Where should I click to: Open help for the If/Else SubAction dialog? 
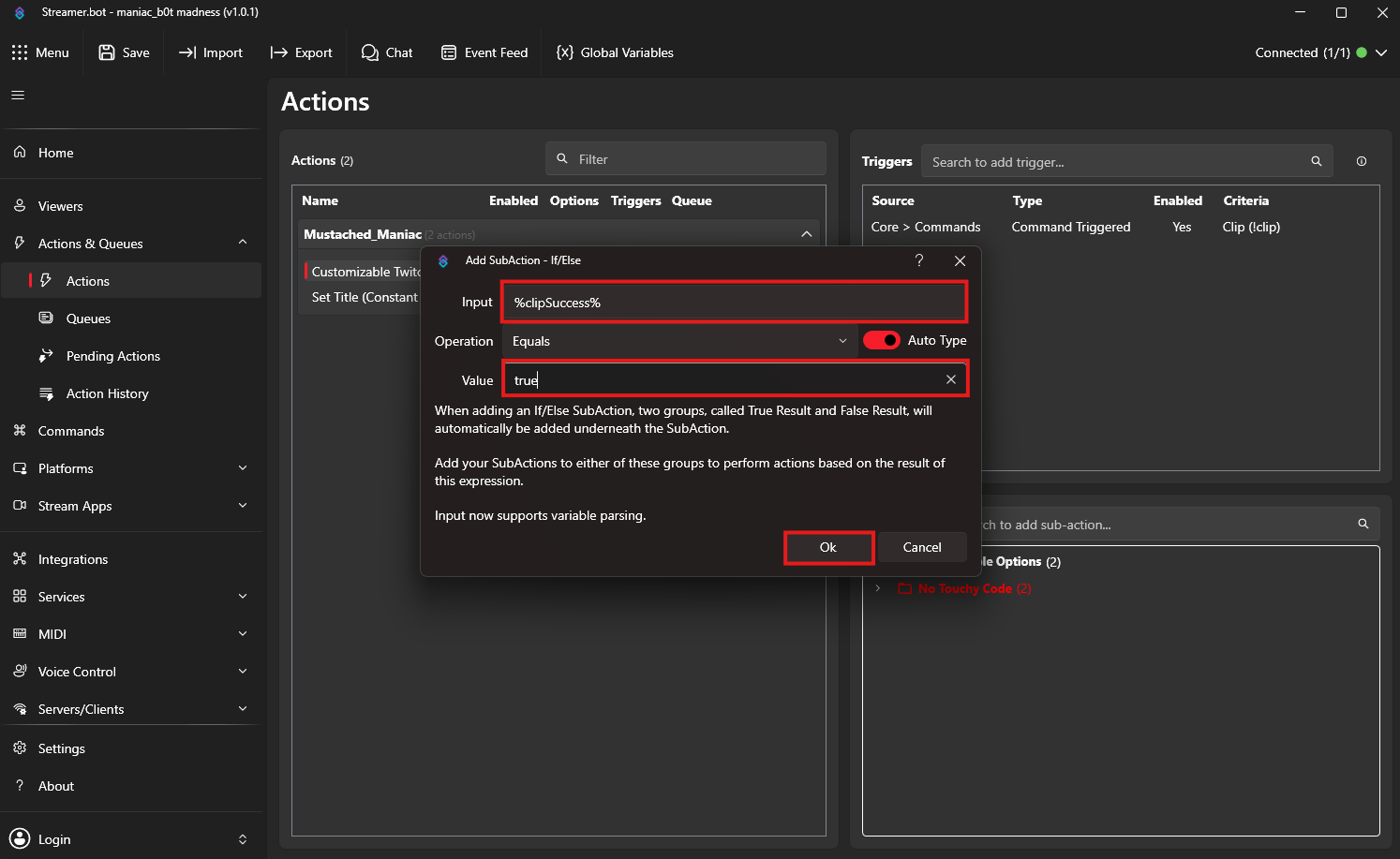[x=918, y=260]
